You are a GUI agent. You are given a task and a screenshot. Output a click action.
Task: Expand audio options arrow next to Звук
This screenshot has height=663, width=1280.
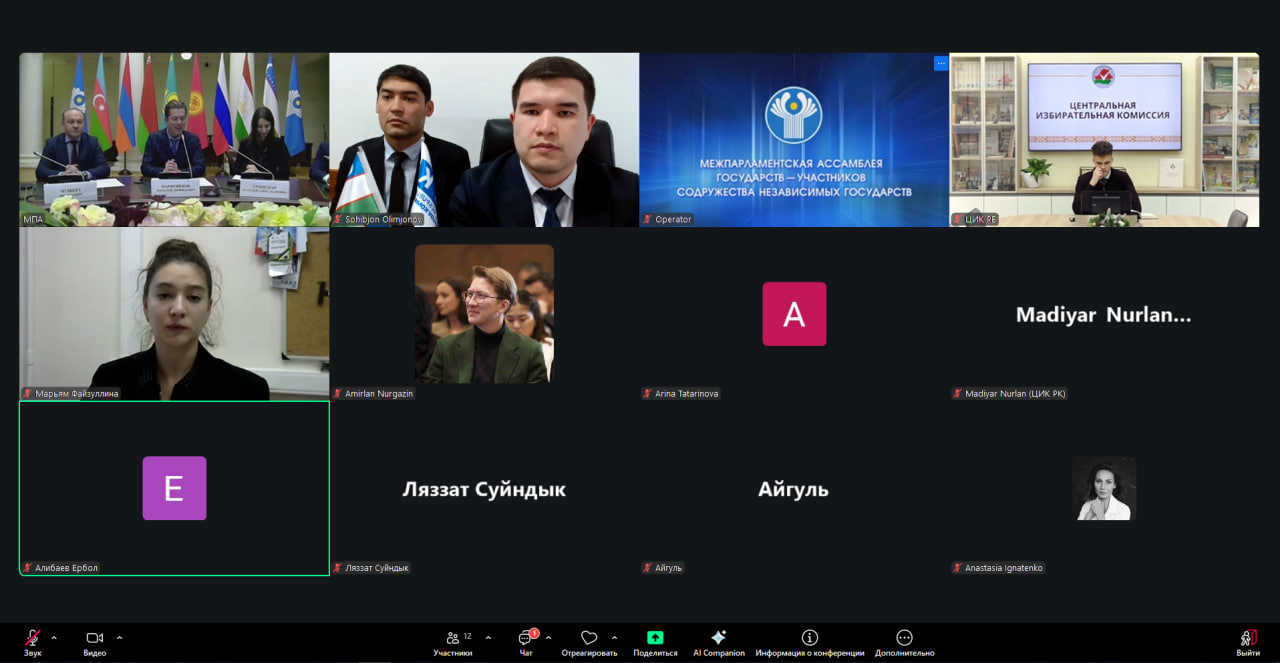pos(54,637)
